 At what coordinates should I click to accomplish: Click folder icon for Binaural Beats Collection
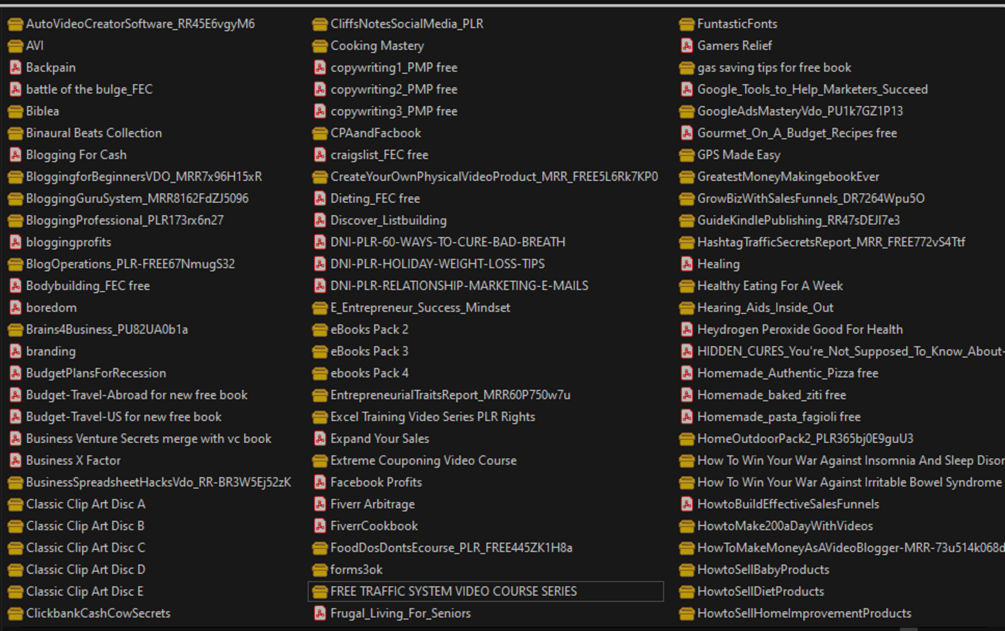point(15,133)
